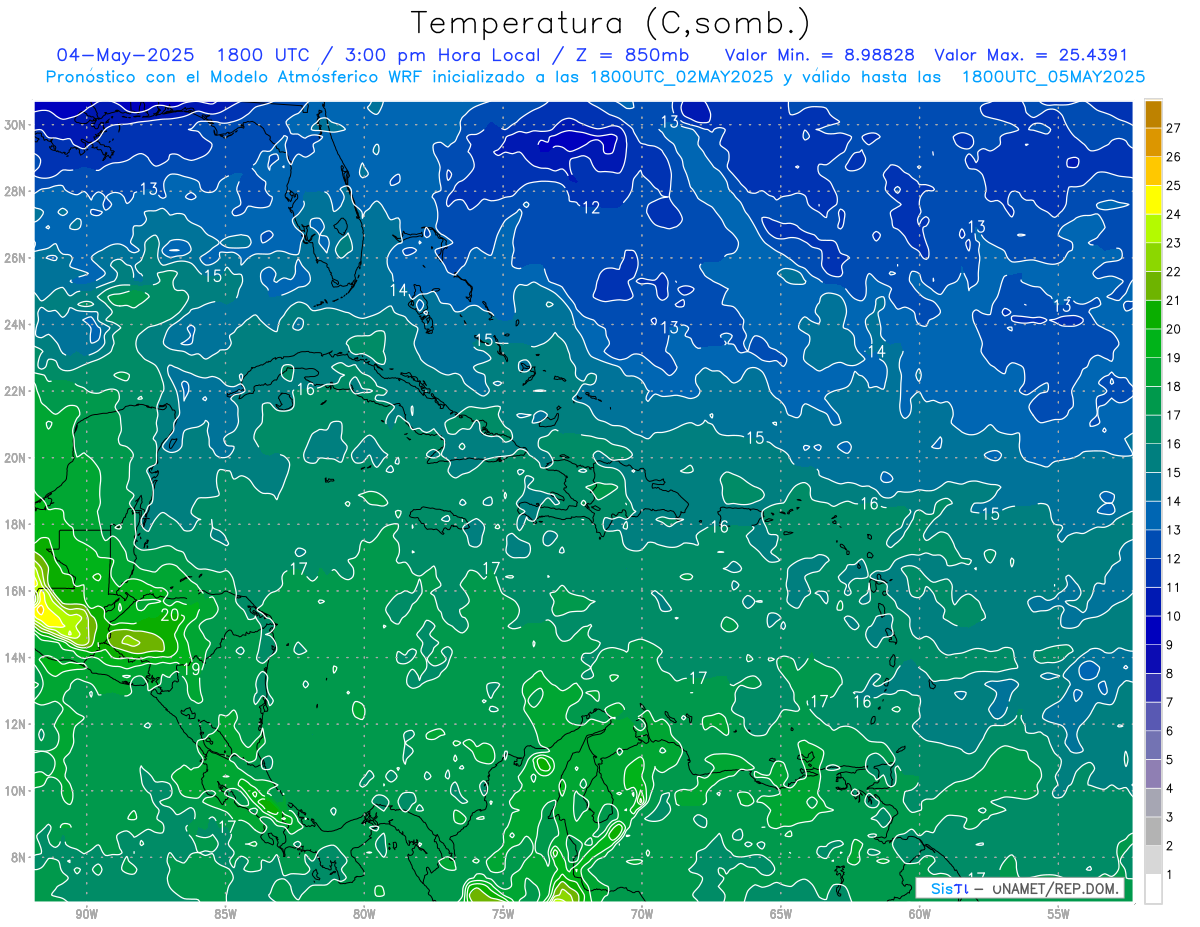Click latitude axis label "18N"
Viewport: 1200px width, 927px height.
pos(15,524)
